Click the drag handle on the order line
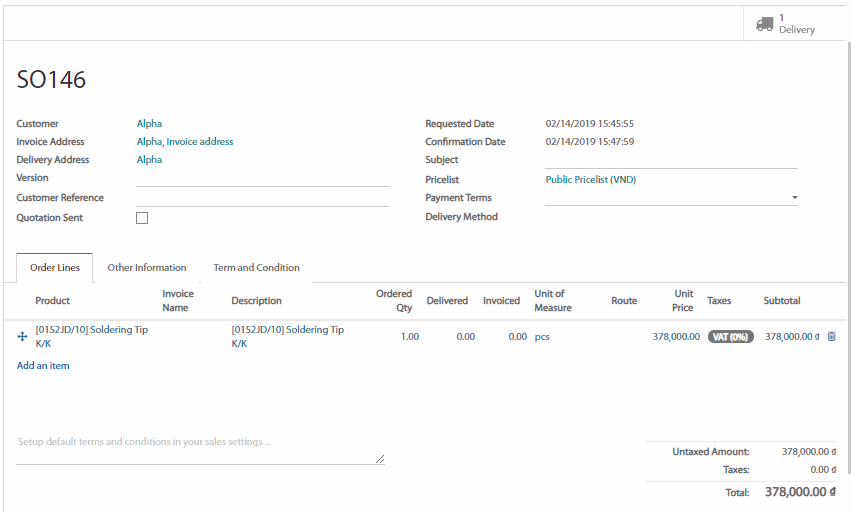 pos(23,337)
